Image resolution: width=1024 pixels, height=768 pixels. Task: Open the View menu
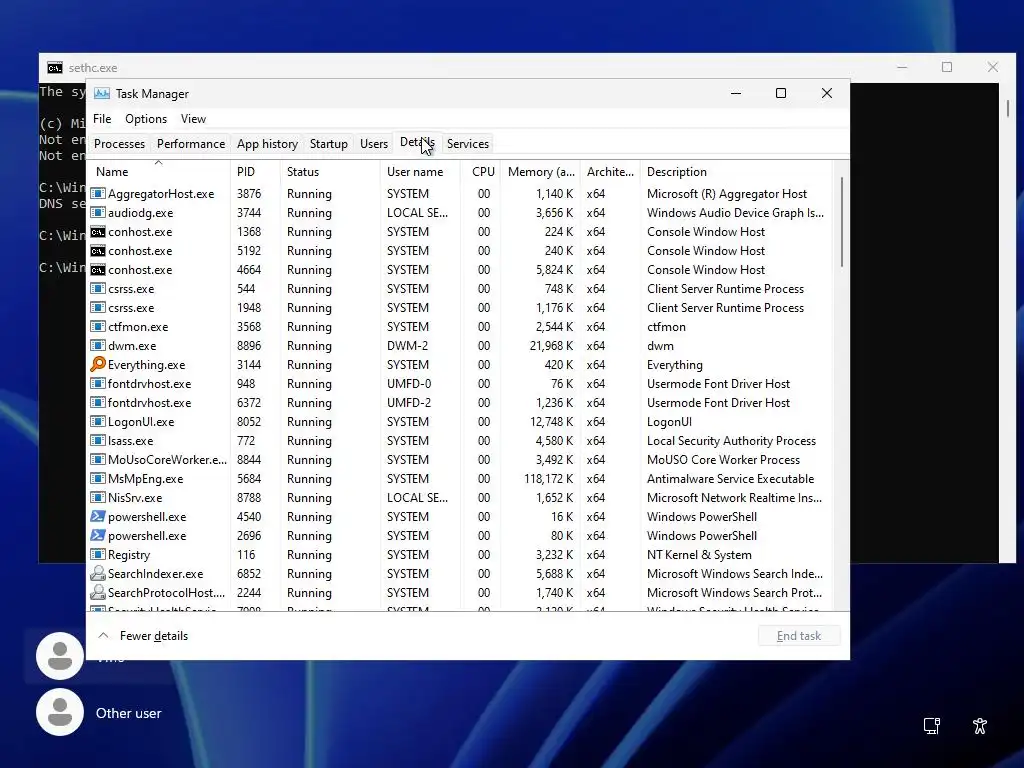pyautogui.click(x=193, y=119)
